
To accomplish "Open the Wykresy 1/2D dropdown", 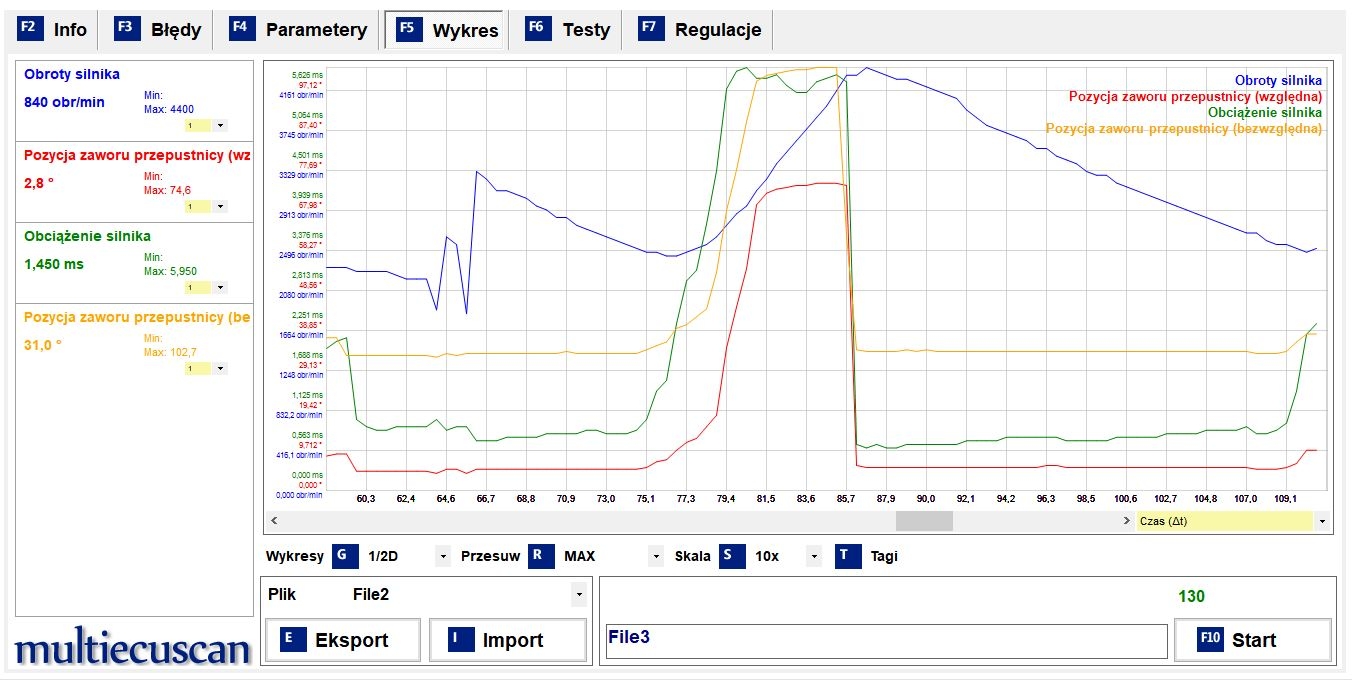I will click(x=443, y=557).
